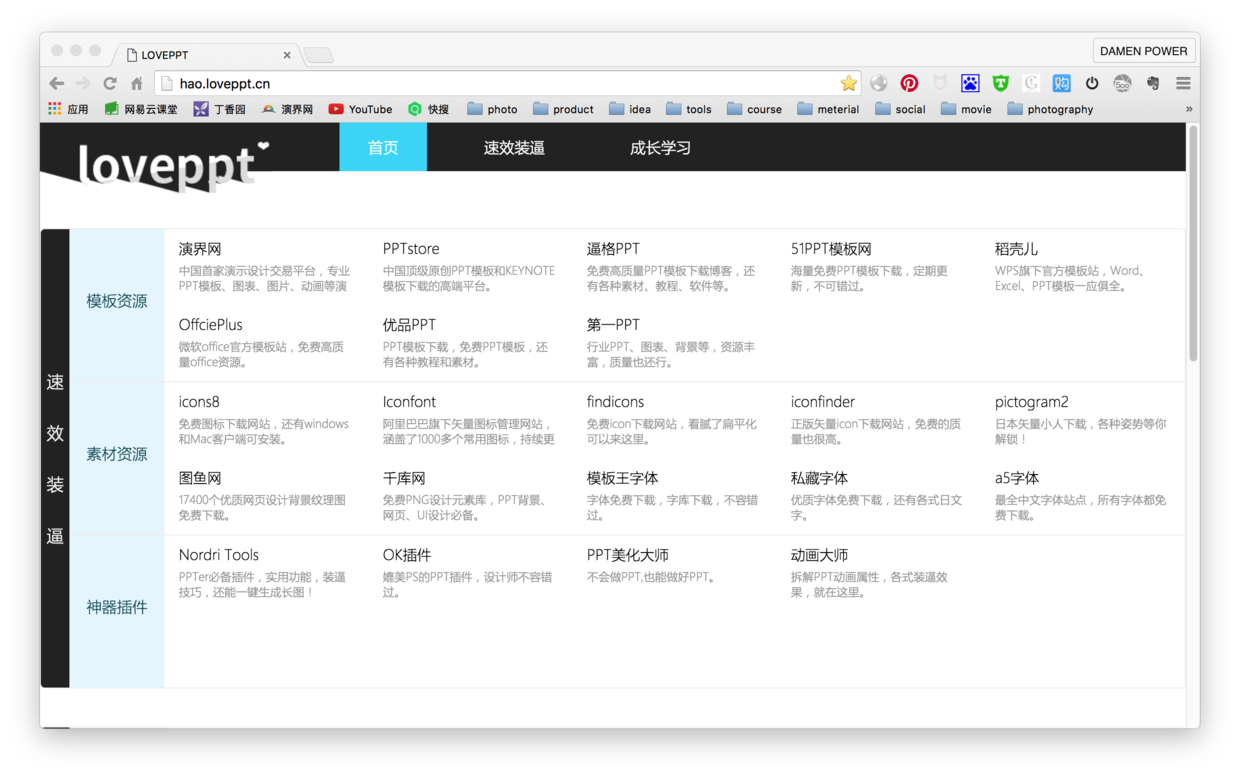Click the address bar URL field
Image resolution: width=1240 pixels, height=776 pixels.
click(507, 84)
